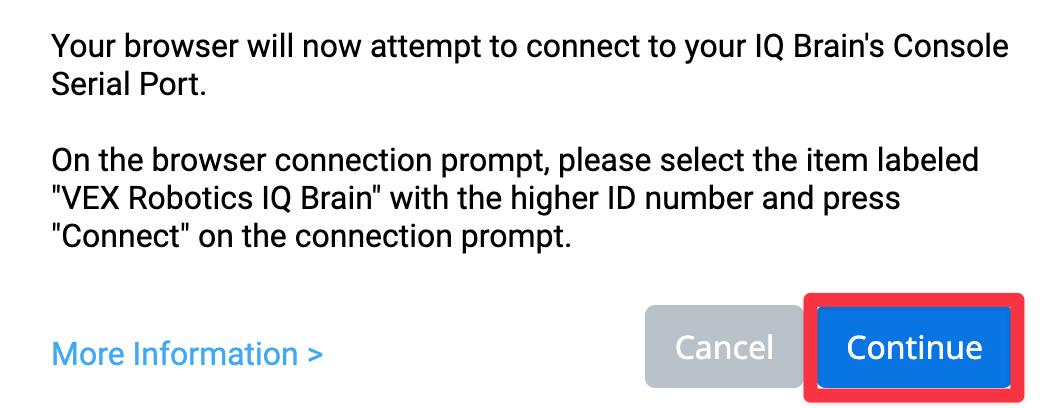
Task: Expand details using the More Information arrow
Action: point(316,354)
